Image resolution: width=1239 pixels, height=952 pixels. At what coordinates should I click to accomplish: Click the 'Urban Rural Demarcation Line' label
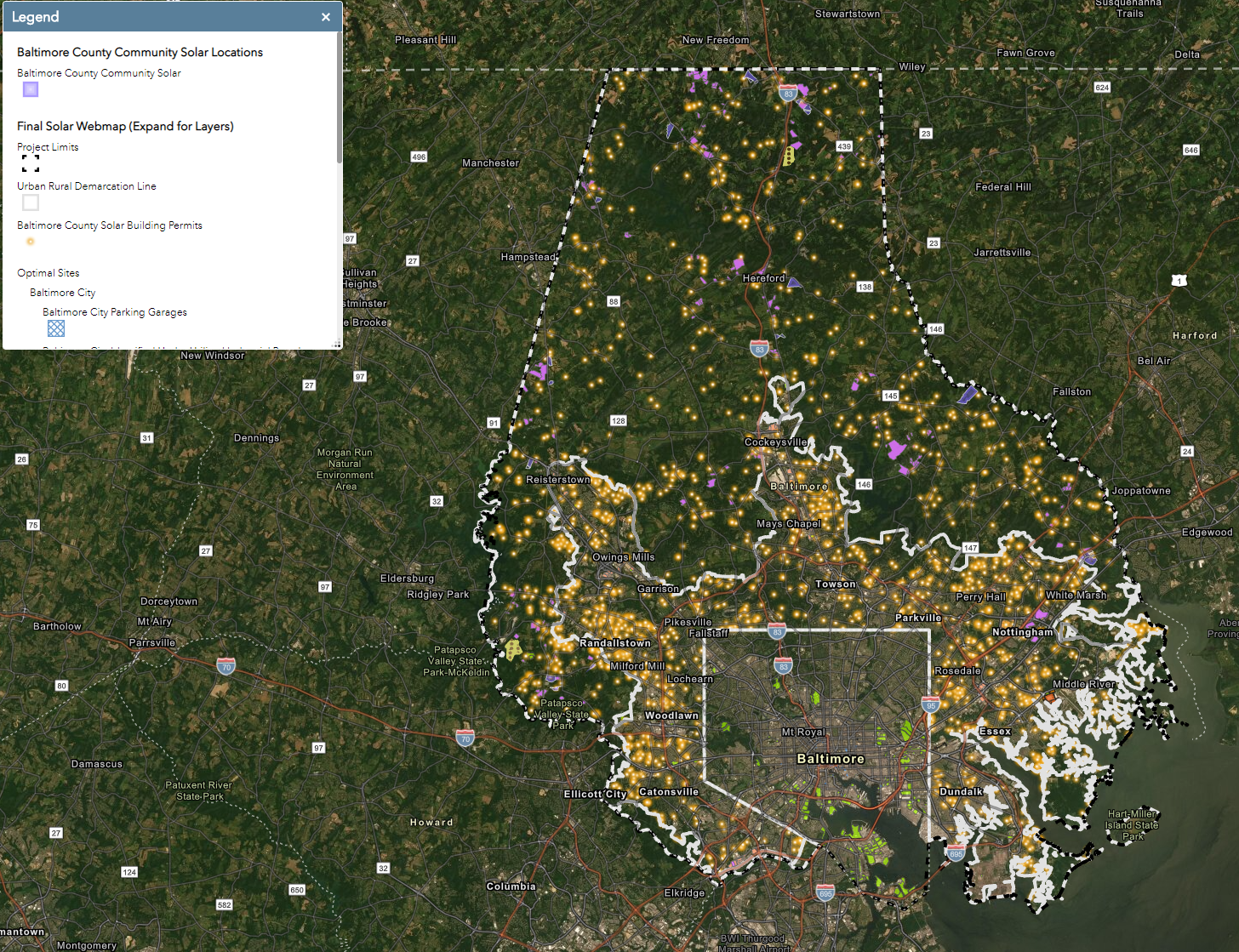tap(87, 186)
